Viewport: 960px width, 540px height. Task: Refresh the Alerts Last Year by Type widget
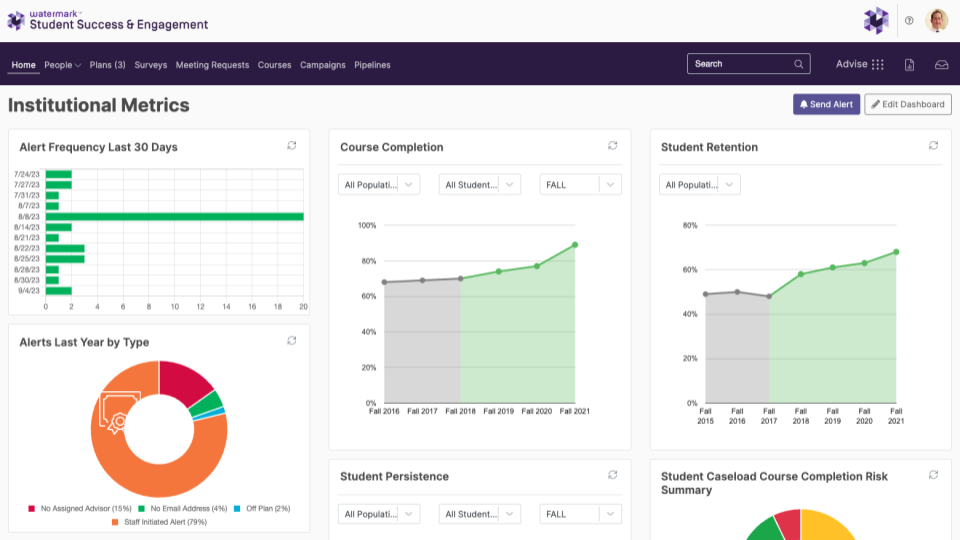coord(291,340)
